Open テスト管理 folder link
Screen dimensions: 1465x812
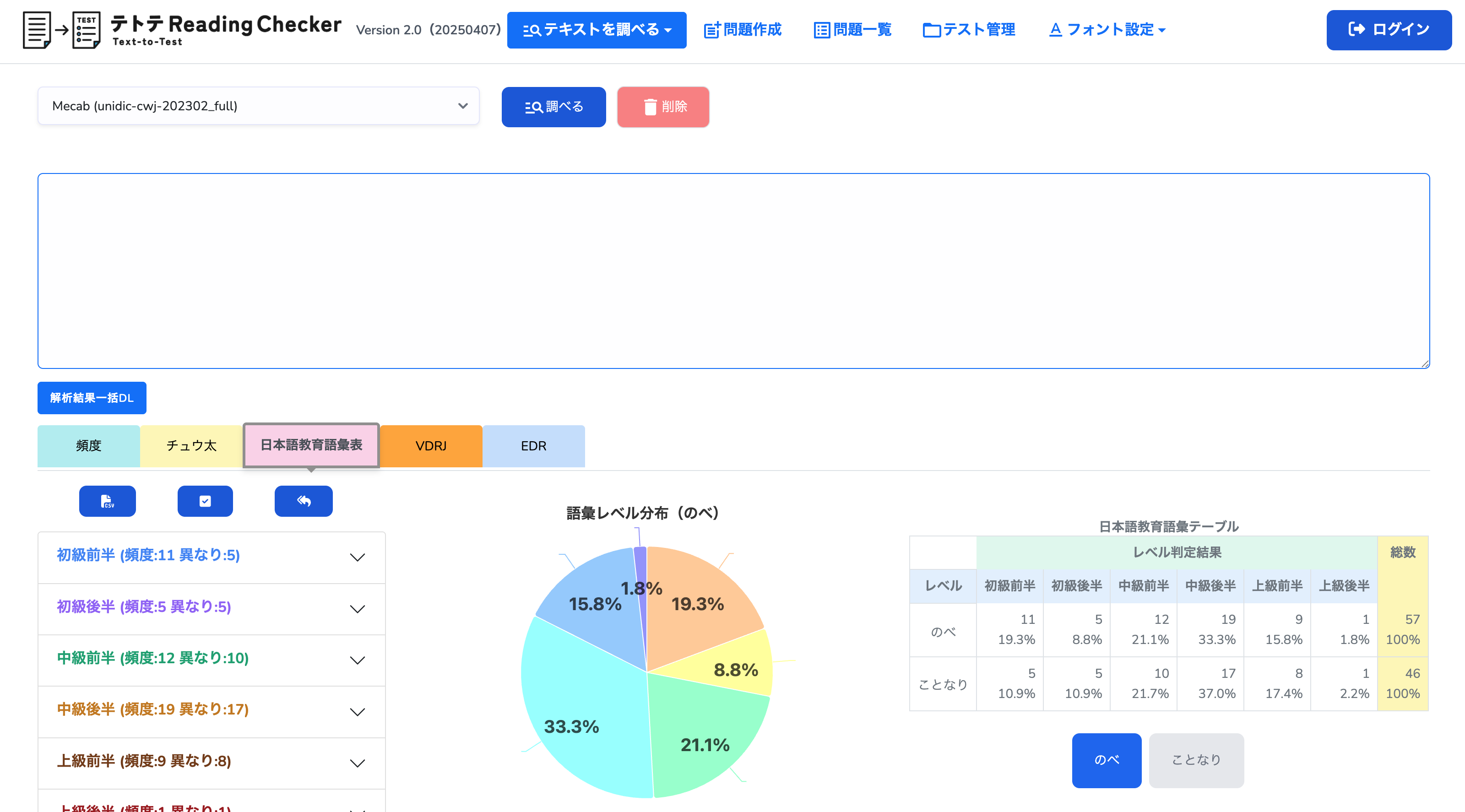click(x=969, y=30)
